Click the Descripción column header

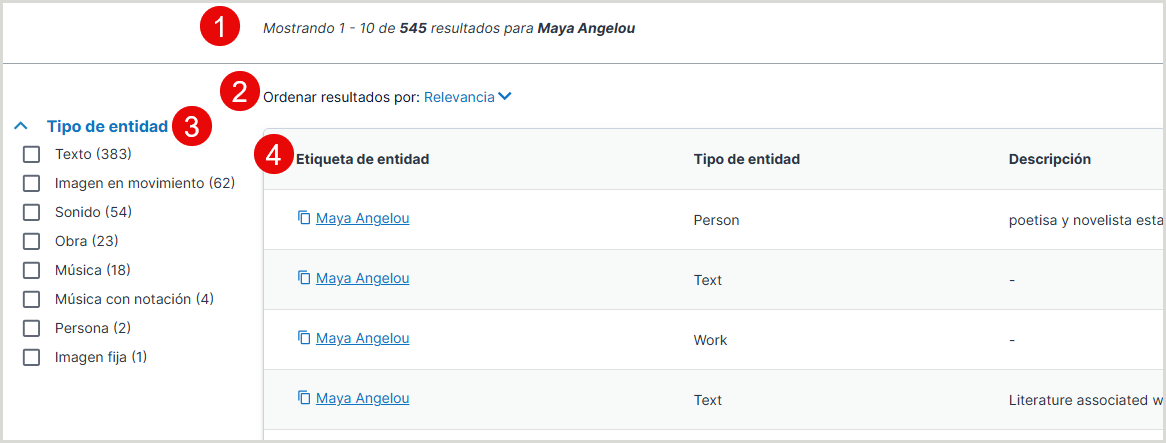coord(1049,158)
